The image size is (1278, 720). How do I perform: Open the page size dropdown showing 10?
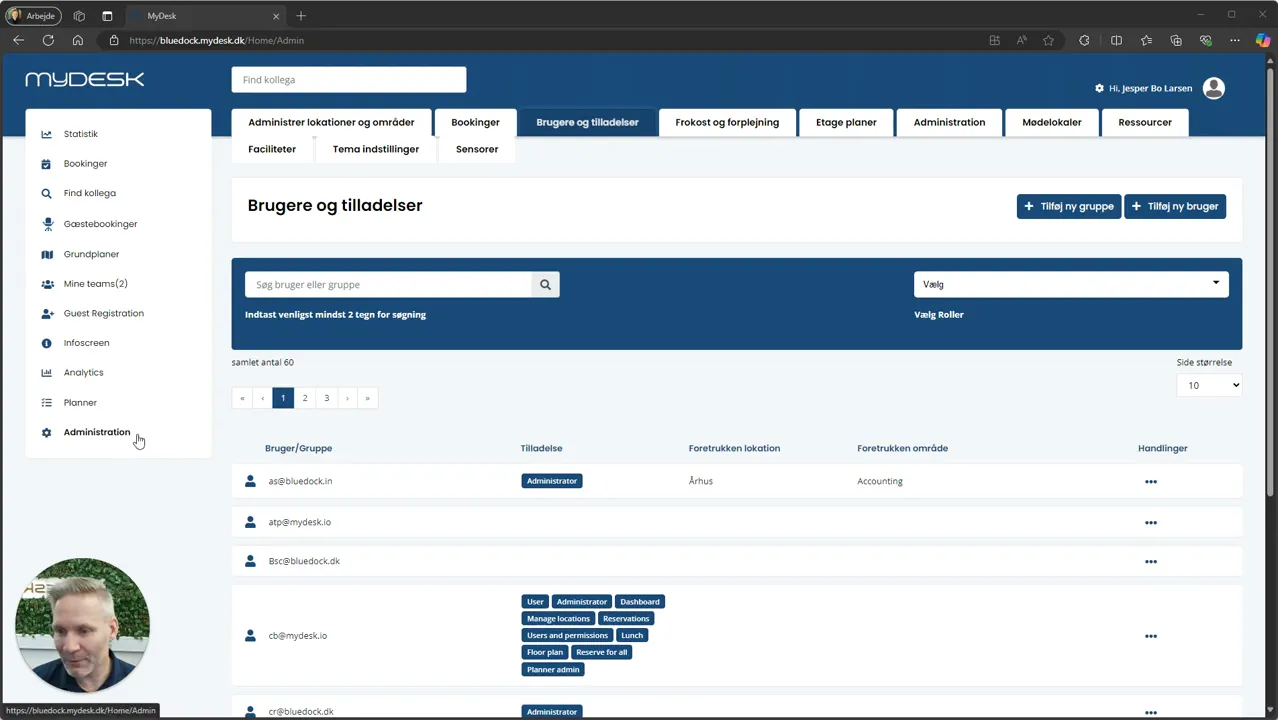point(1209,385)
